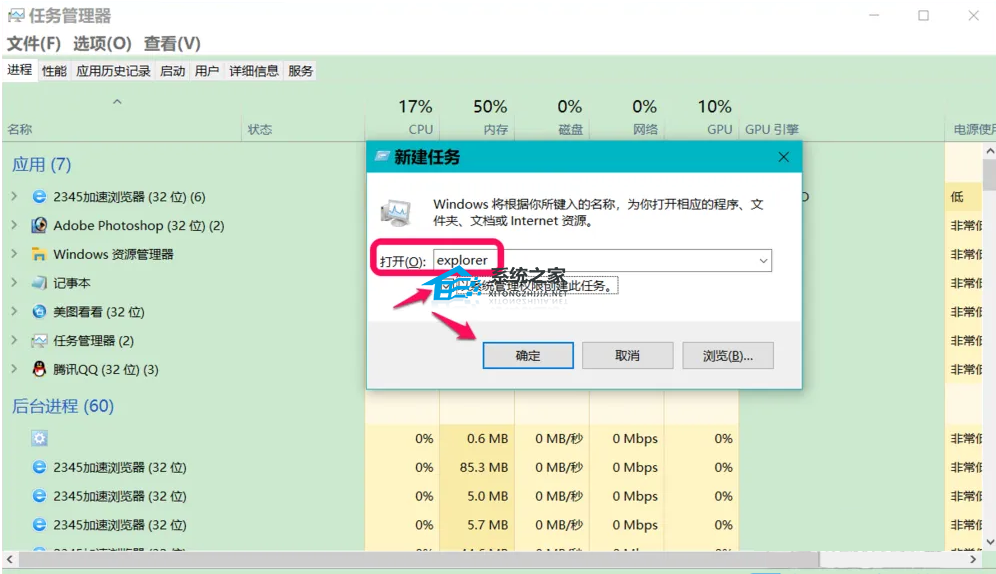This screenshot has width=996, height=574.
Task: Click the Windows 资源管理器 folder icon
Action: [40, 254]
